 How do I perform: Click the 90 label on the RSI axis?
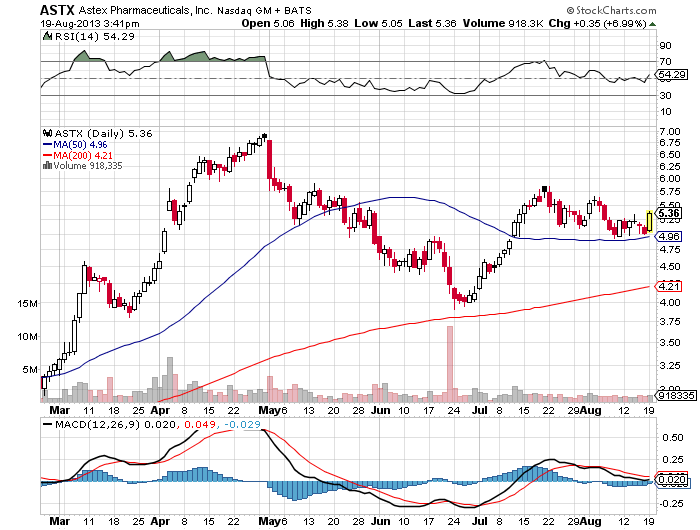665,46
